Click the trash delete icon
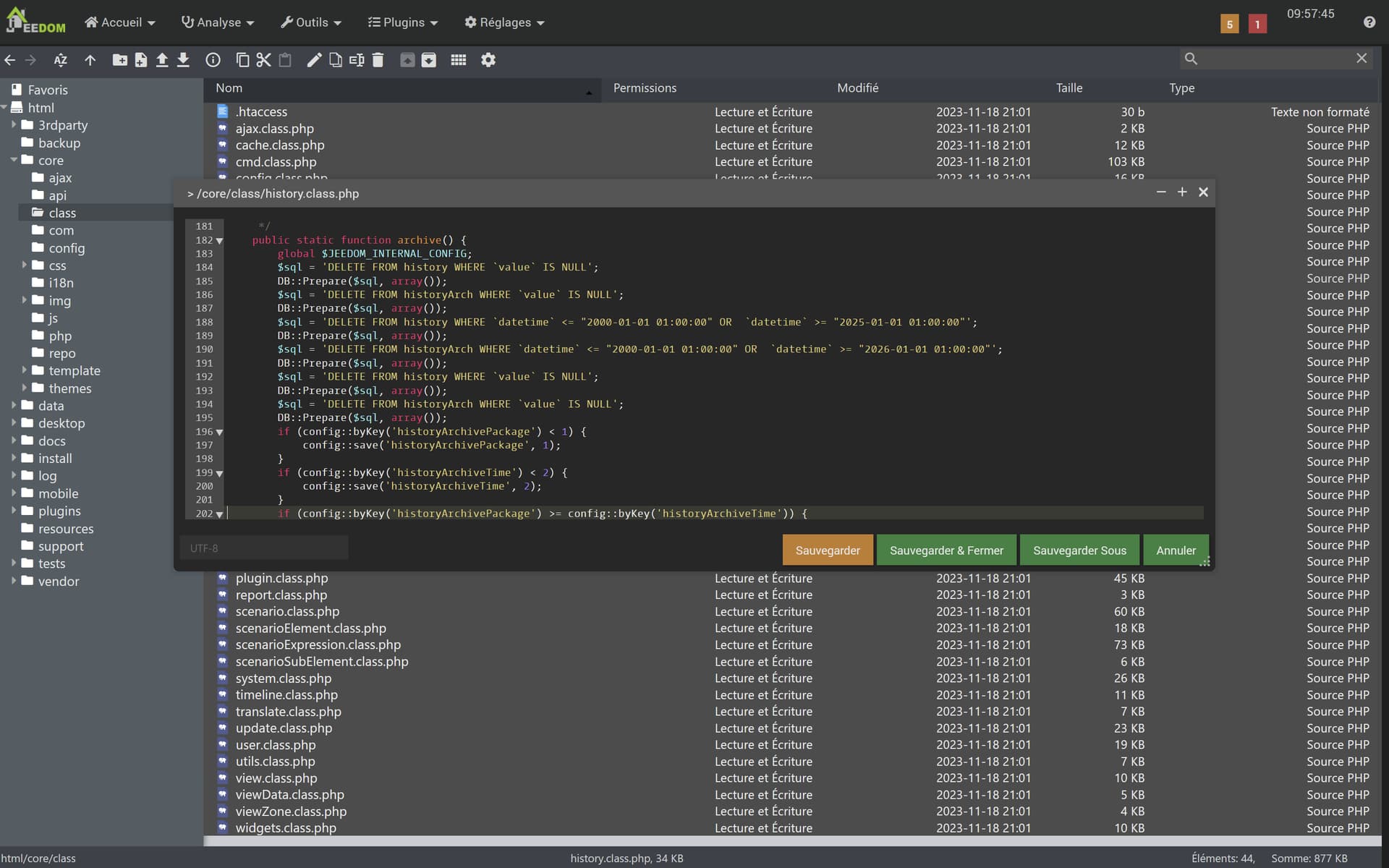This screenshot has height=868, width=1389. tap(378, 60)
